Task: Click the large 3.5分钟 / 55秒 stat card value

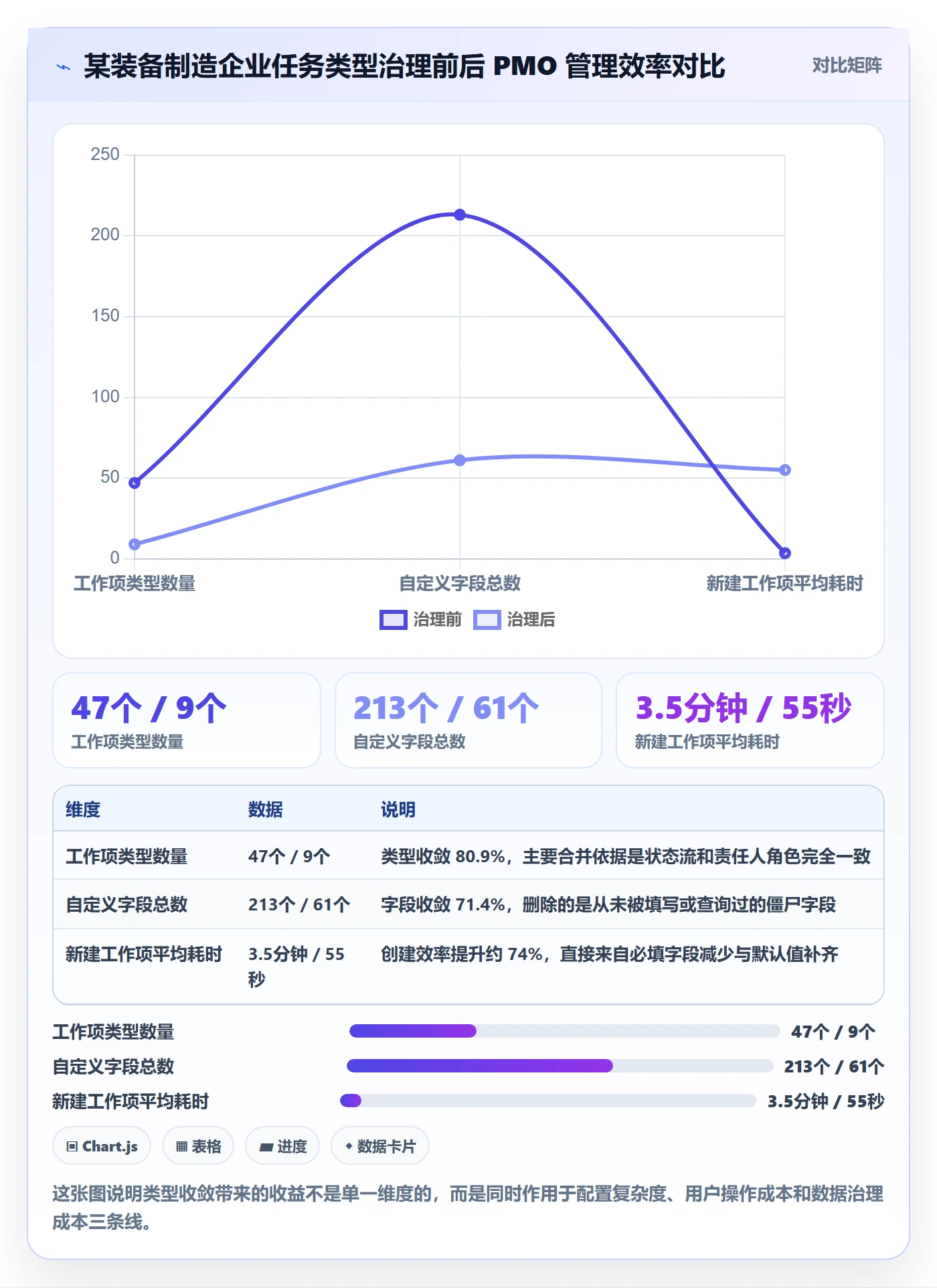Action: [743, 708]
